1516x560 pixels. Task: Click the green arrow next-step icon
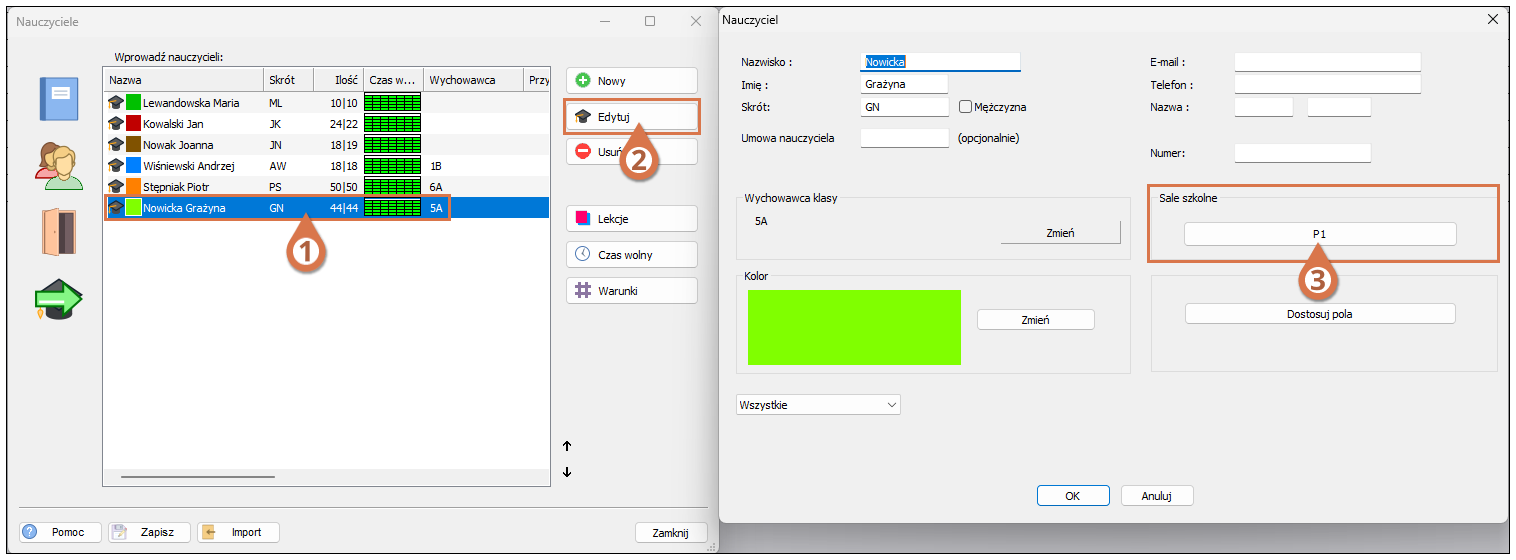(58, 300)
